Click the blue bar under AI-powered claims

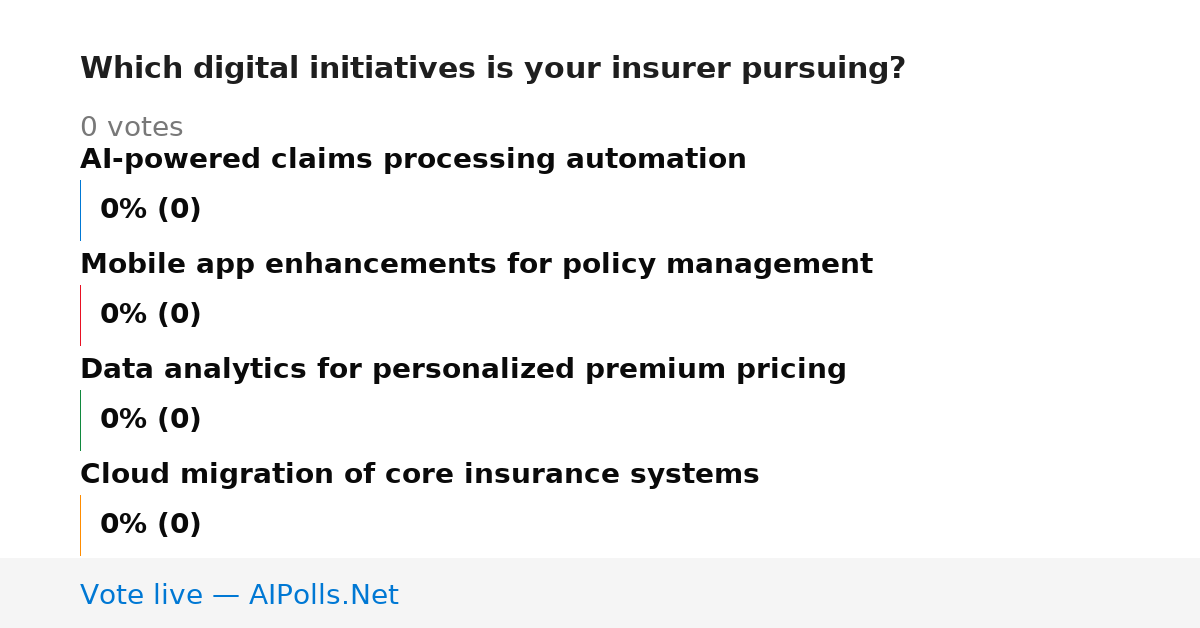click(x=80, y=210)
